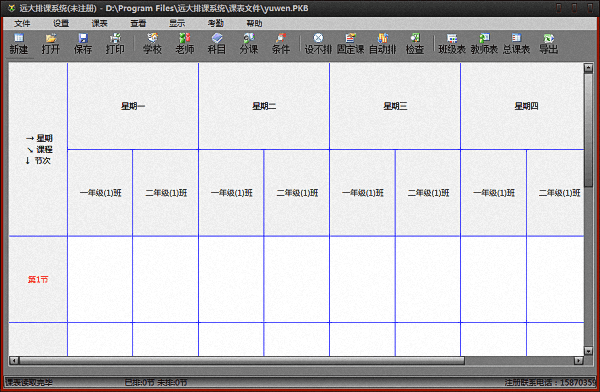Save timetable using the 保存 icon
This screenshot has height=392, width=600.
coord(83,44)
